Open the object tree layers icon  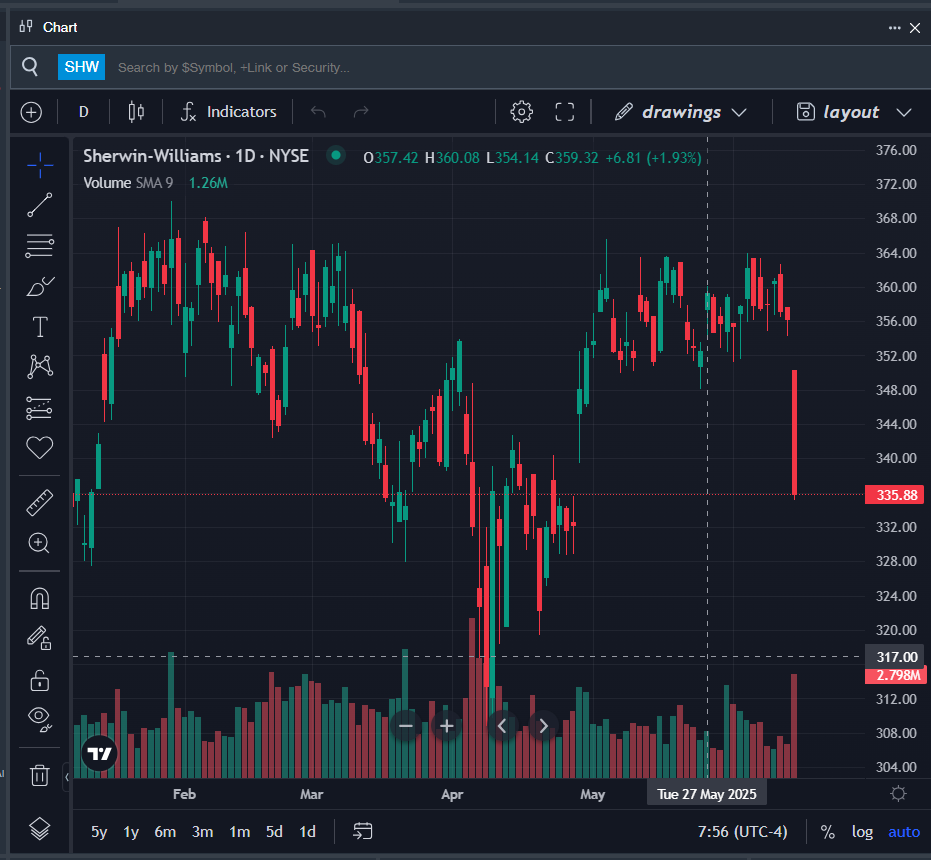(x=40, y=829)
